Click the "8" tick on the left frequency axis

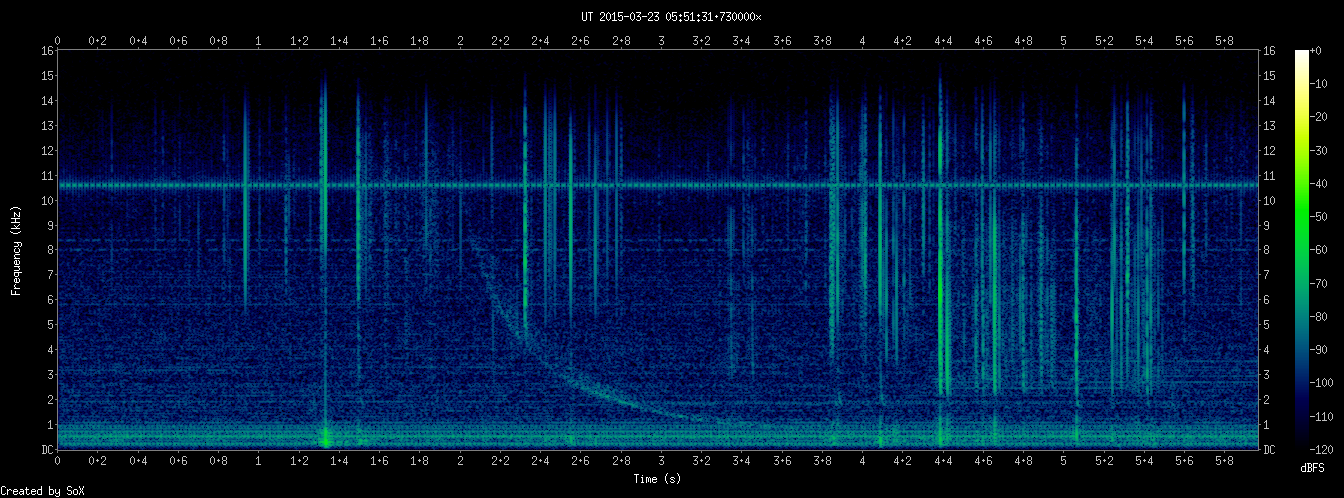click(x=50, y=250)
